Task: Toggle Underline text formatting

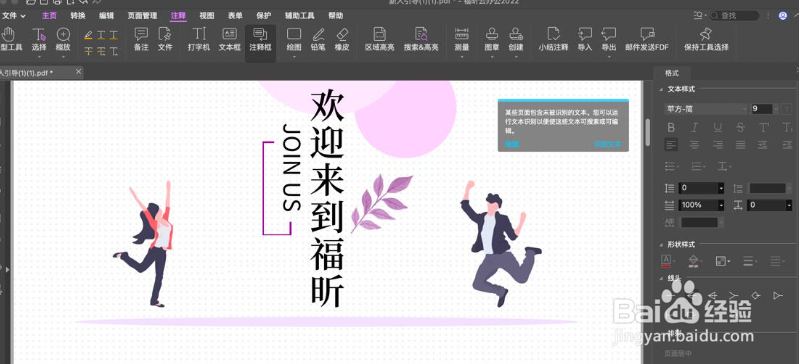Action: point(717,127)
